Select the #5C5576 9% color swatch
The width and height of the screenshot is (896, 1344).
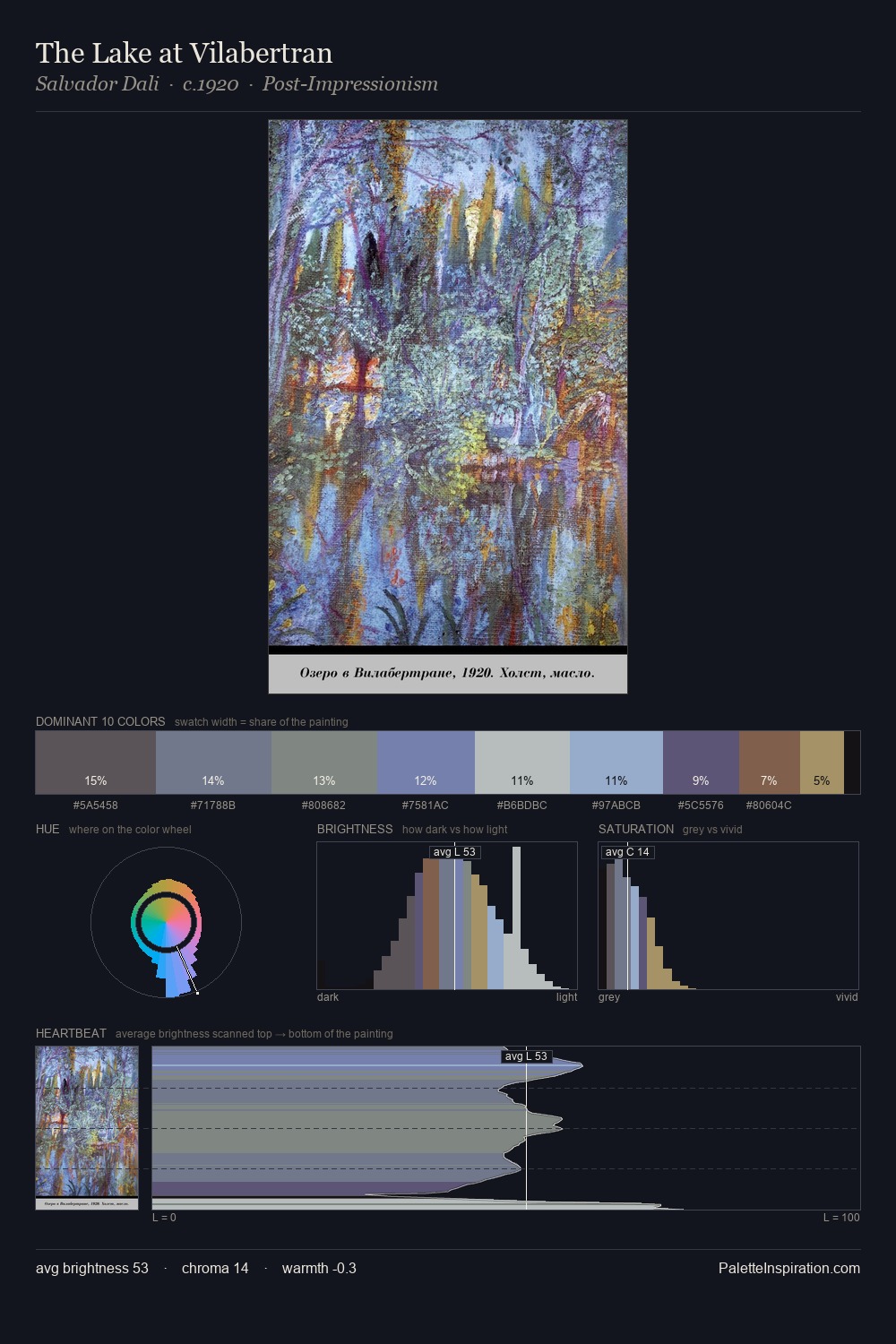click(701, 762)
